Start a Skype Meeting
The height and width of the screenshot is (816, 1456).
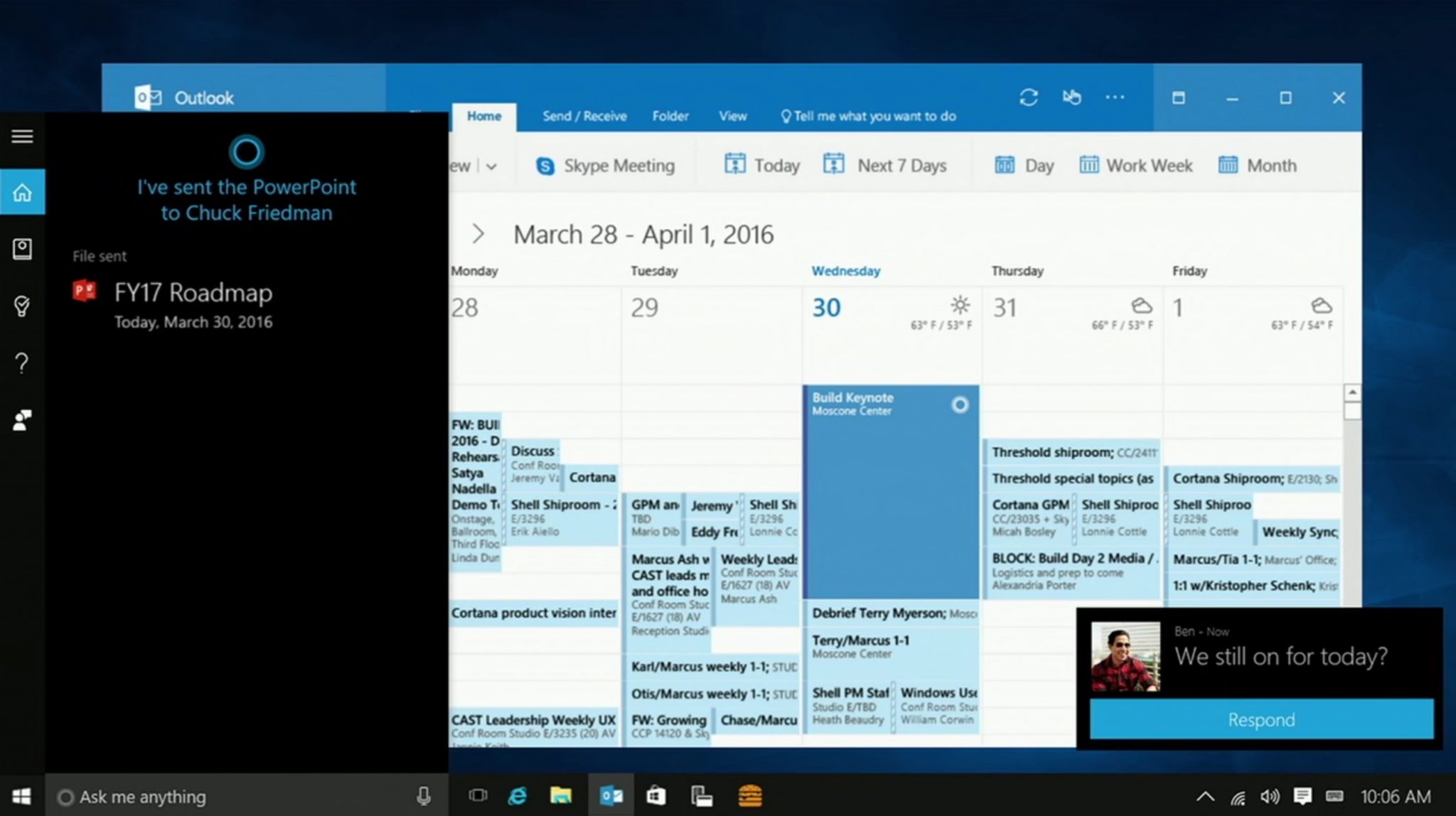[605, 166]
